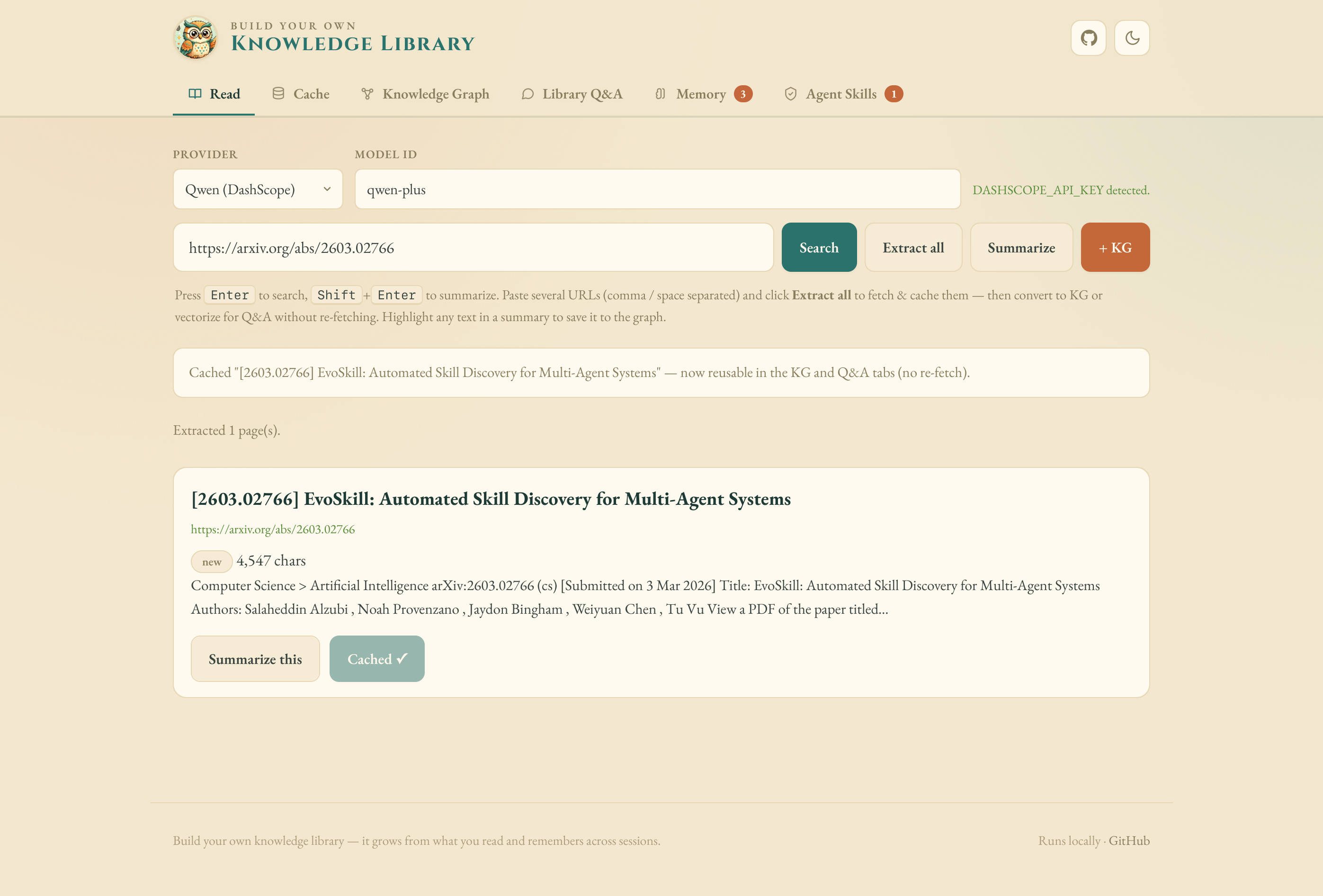This screenshot has width=1323, height=896.
Task: Open the Agent Skills tab
Action: 844,94
